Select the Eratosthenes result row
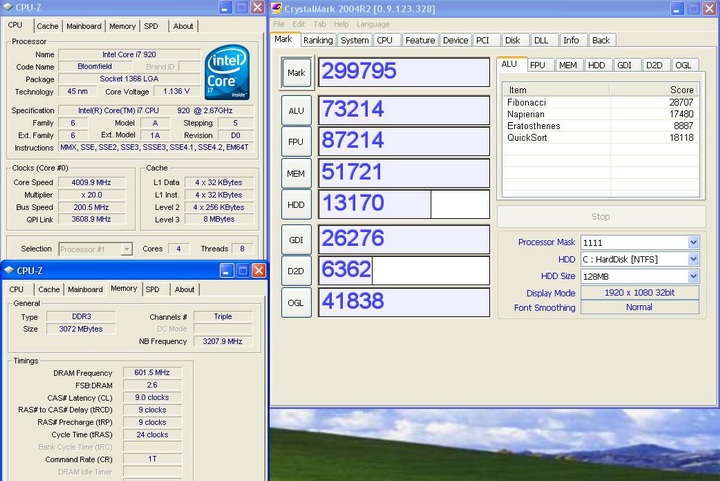This screenshot has height=481, width=720. (601, 126)
